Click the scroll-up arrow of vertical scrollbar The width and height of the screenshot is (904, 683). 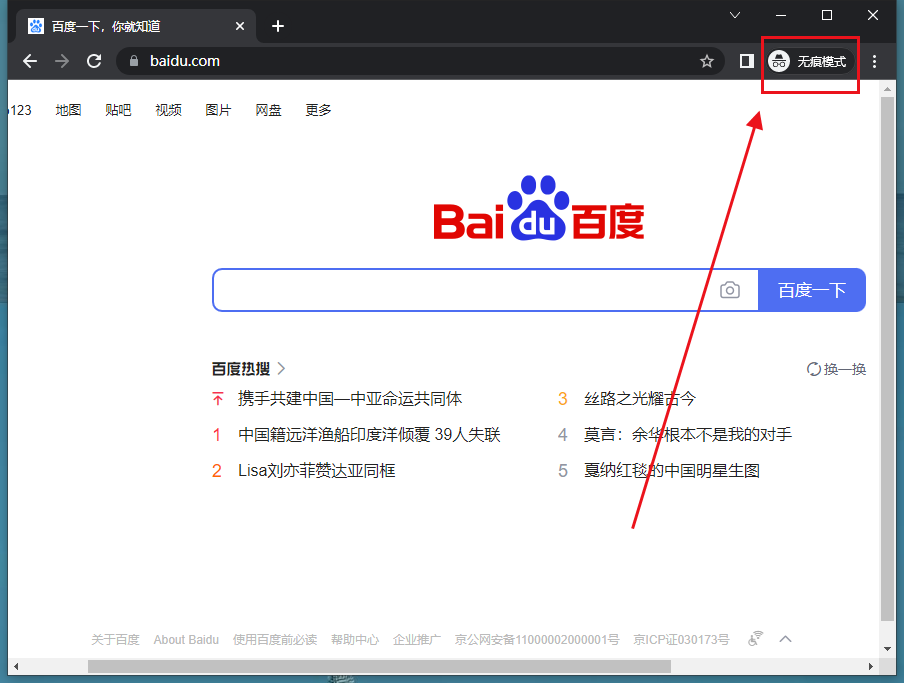(887, 89)
